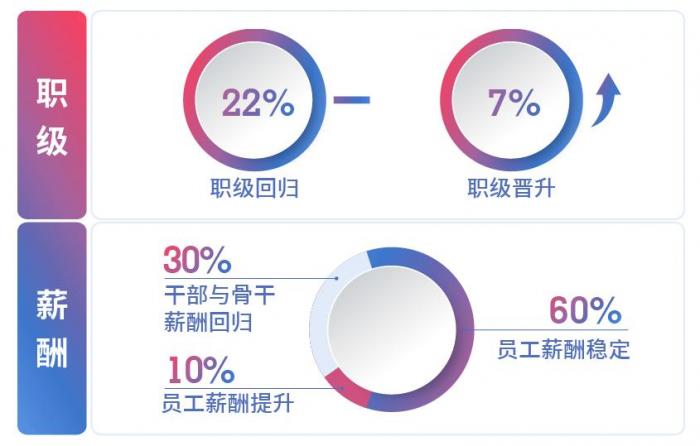Click the 60% figure
This screenshot has width=700, height=446.
click(585, 311)
